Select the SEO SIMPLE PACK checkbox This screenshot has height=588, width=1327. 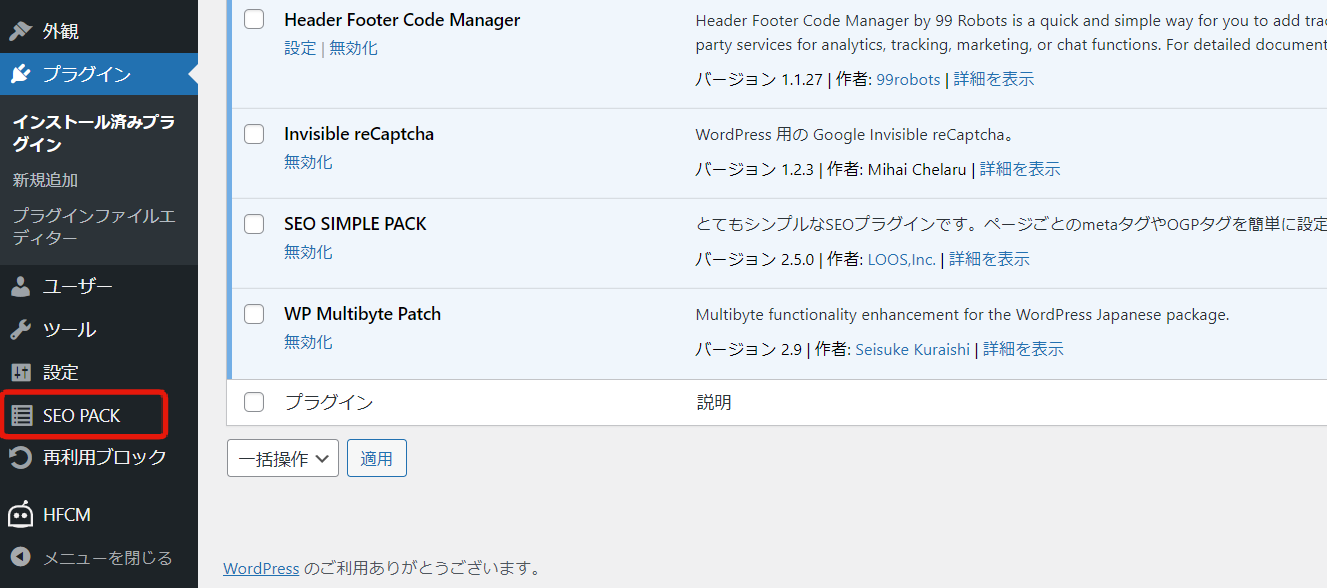(254, 224)
